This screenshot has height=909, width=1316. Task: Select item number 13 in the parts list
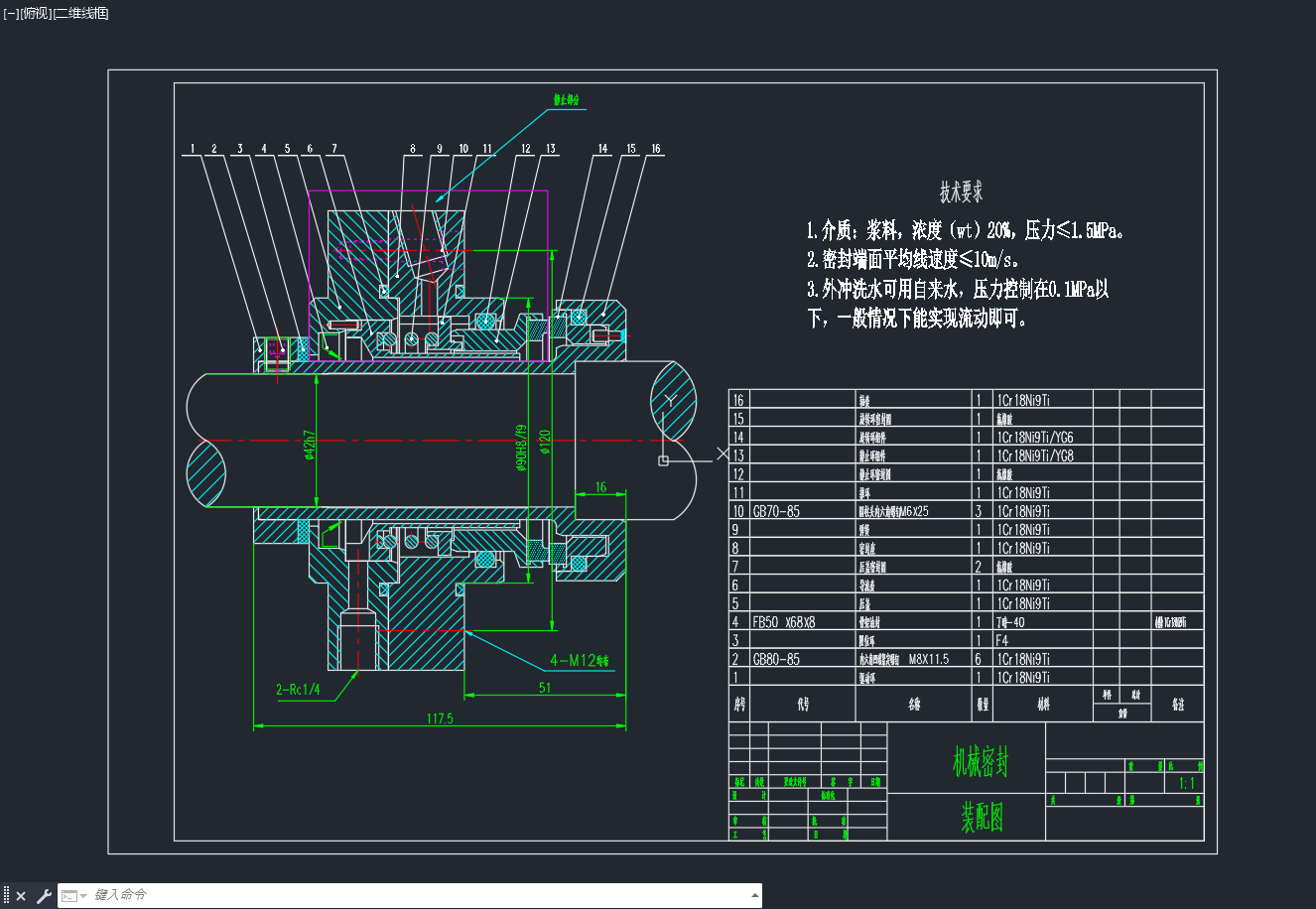coord(738,456)
